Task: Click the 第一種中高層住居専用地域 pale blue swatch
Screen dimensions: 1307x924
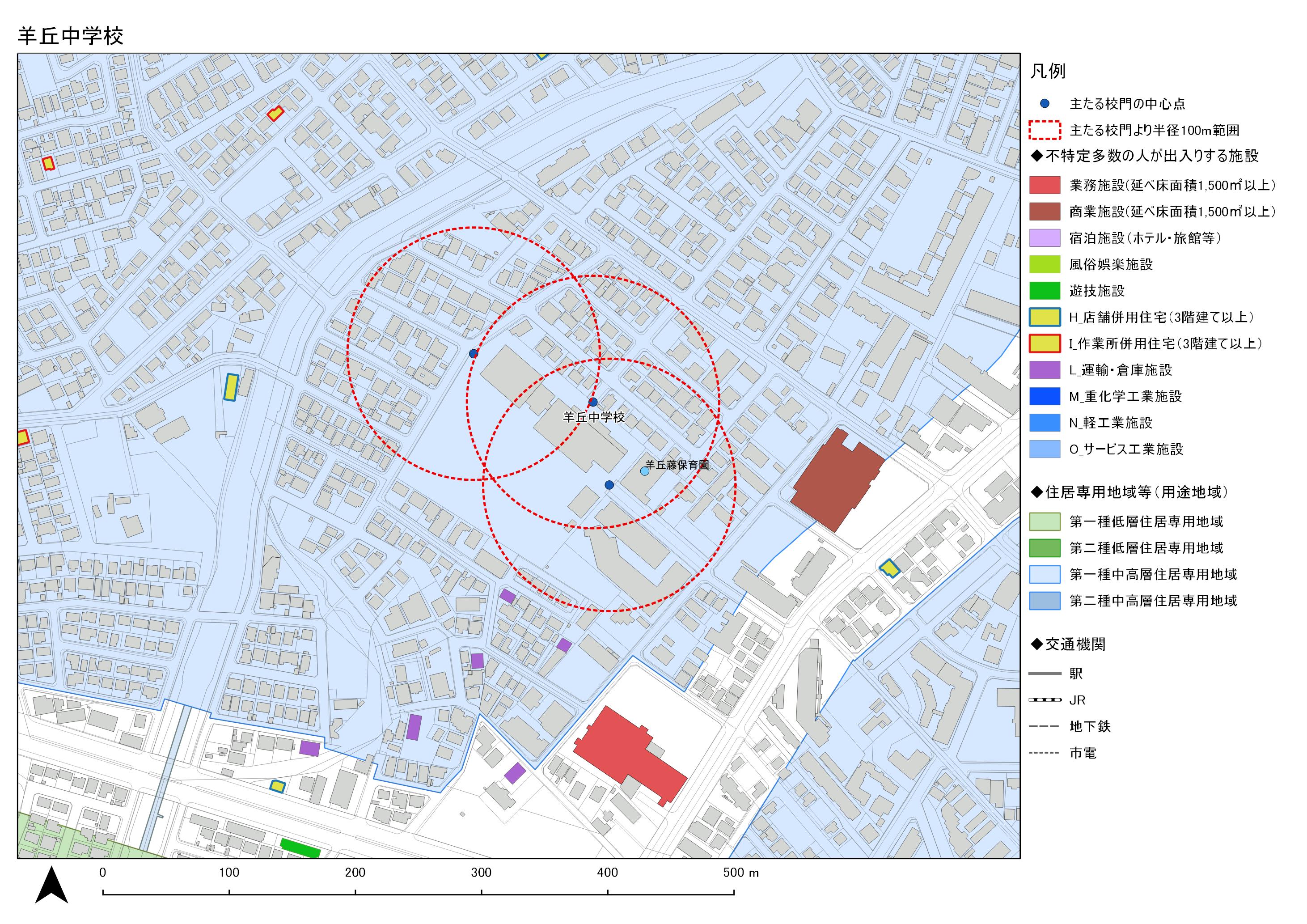Action: pos(1045,574)
